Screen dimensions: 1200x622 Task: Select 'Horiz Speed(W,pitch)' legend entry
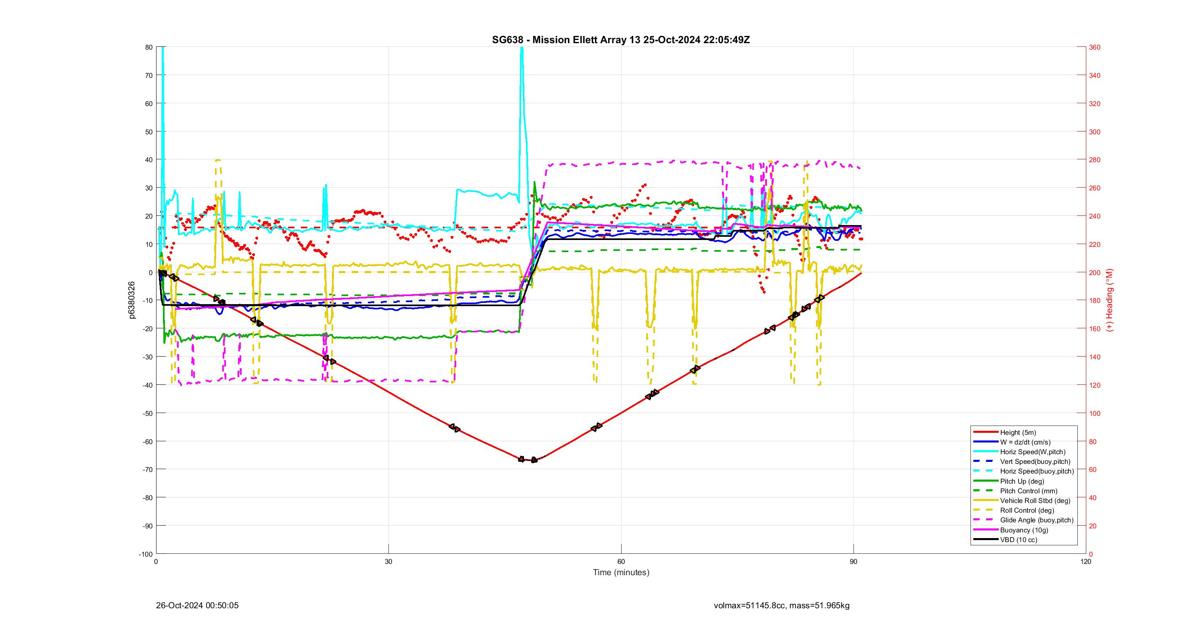(1033, 451)
